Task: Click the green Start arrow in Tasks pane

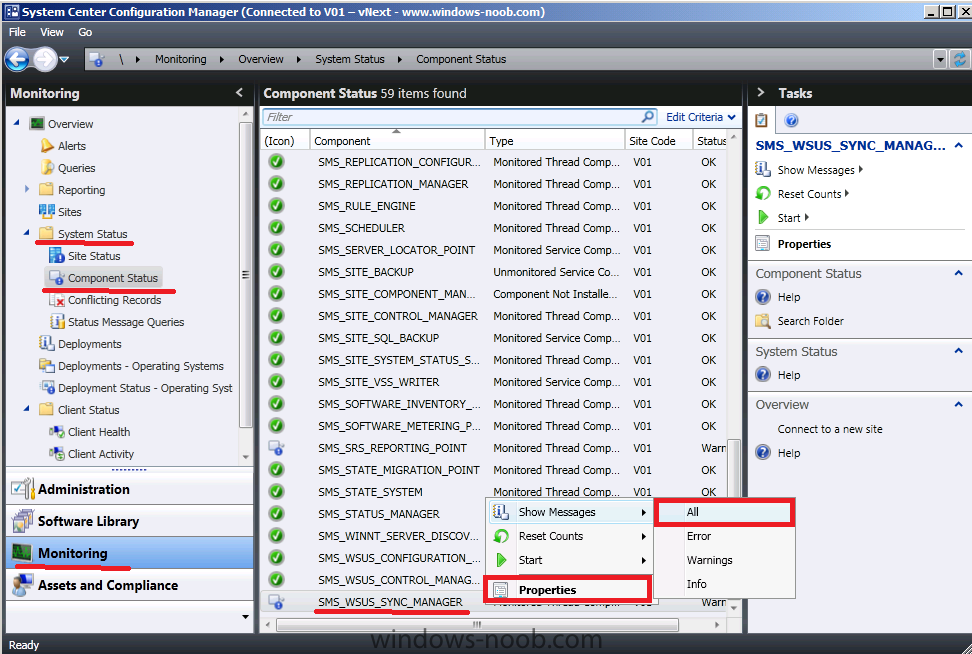Action: pos(763,218)
